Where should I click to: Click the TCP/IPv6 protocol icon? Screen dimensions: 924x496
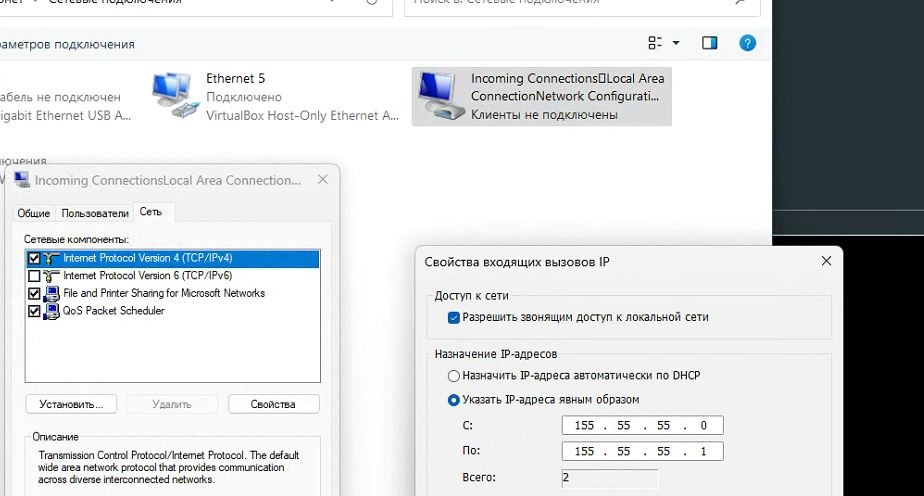(52, 276)
